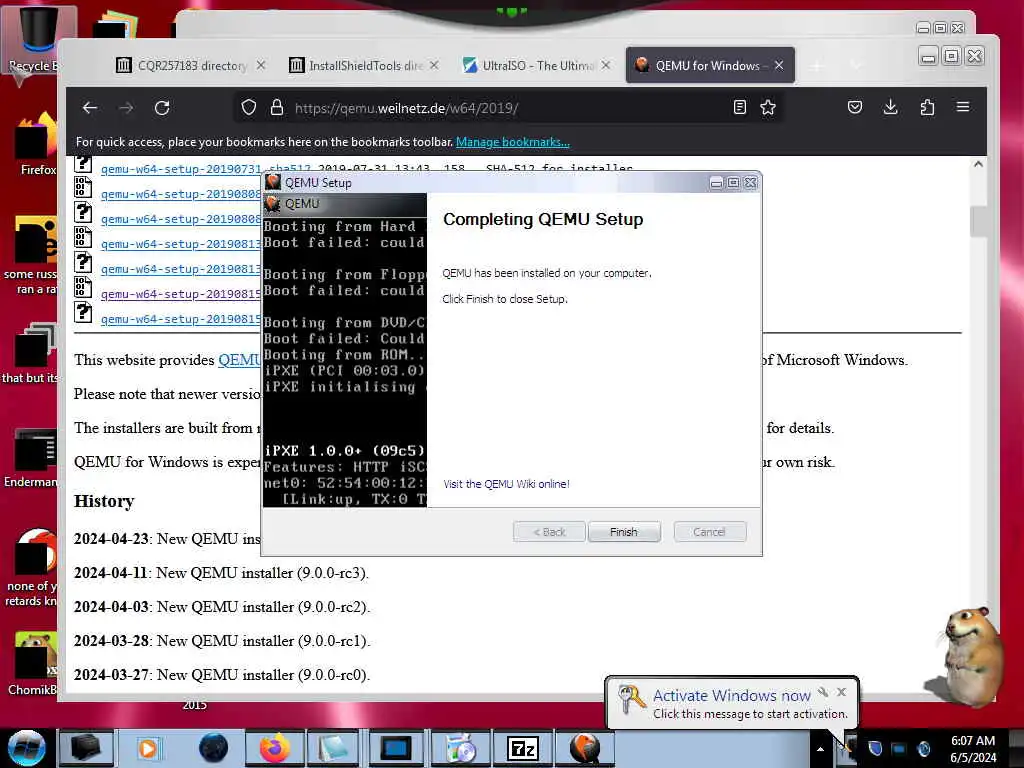Open the last qemu-w64-setup-20190815 link
The height and width of the screenshot is (768, 1024).
coord(181,319)
